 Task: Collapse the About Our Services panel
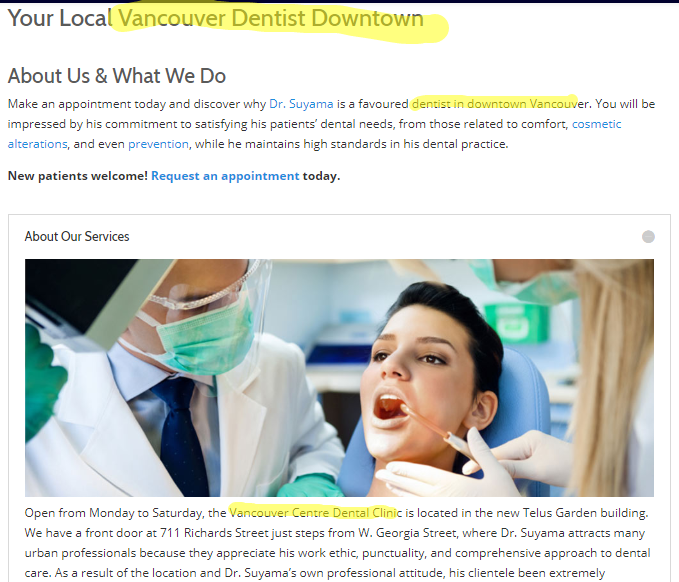click(648, 237)
